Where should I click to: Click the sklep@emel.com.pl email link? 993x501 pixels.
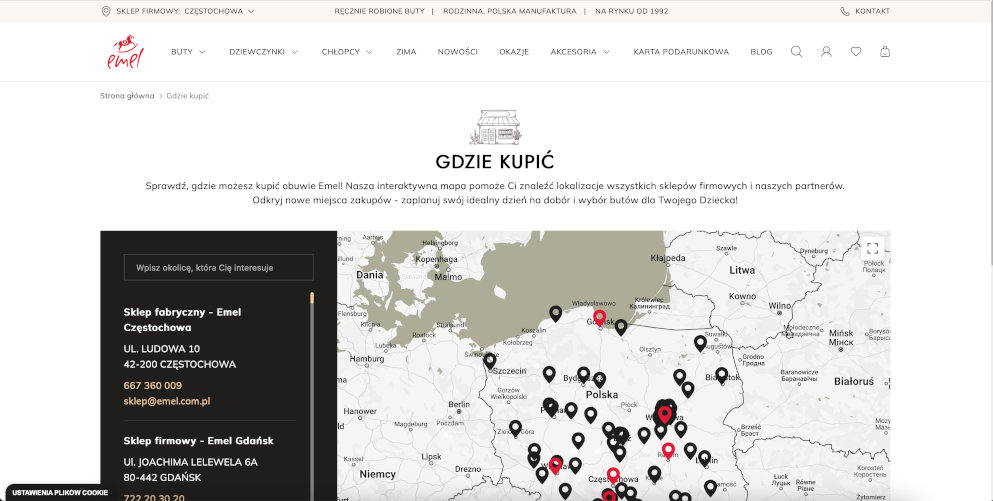point(167,401)
